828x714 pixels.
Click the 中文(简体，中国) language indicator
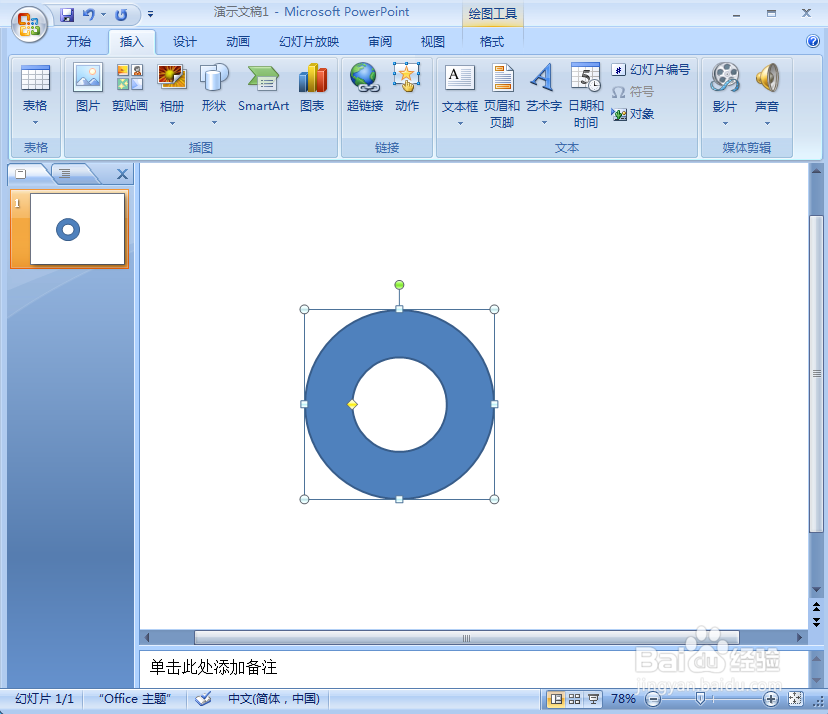tap(274, 699)
